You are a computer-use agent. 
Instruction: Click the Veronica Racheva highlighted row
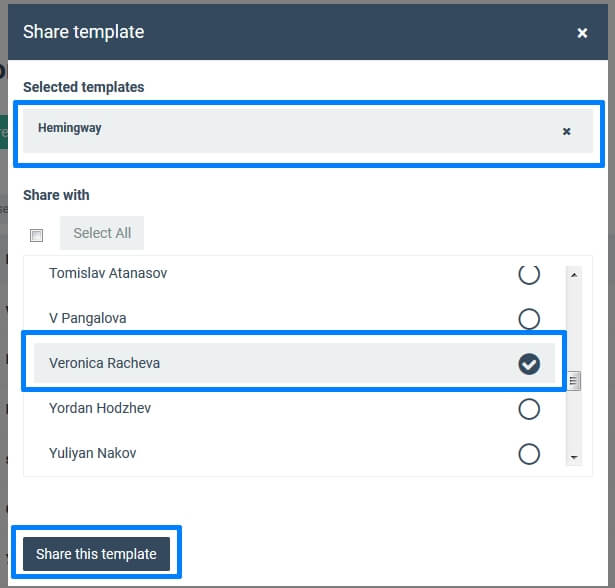(294, 363)
